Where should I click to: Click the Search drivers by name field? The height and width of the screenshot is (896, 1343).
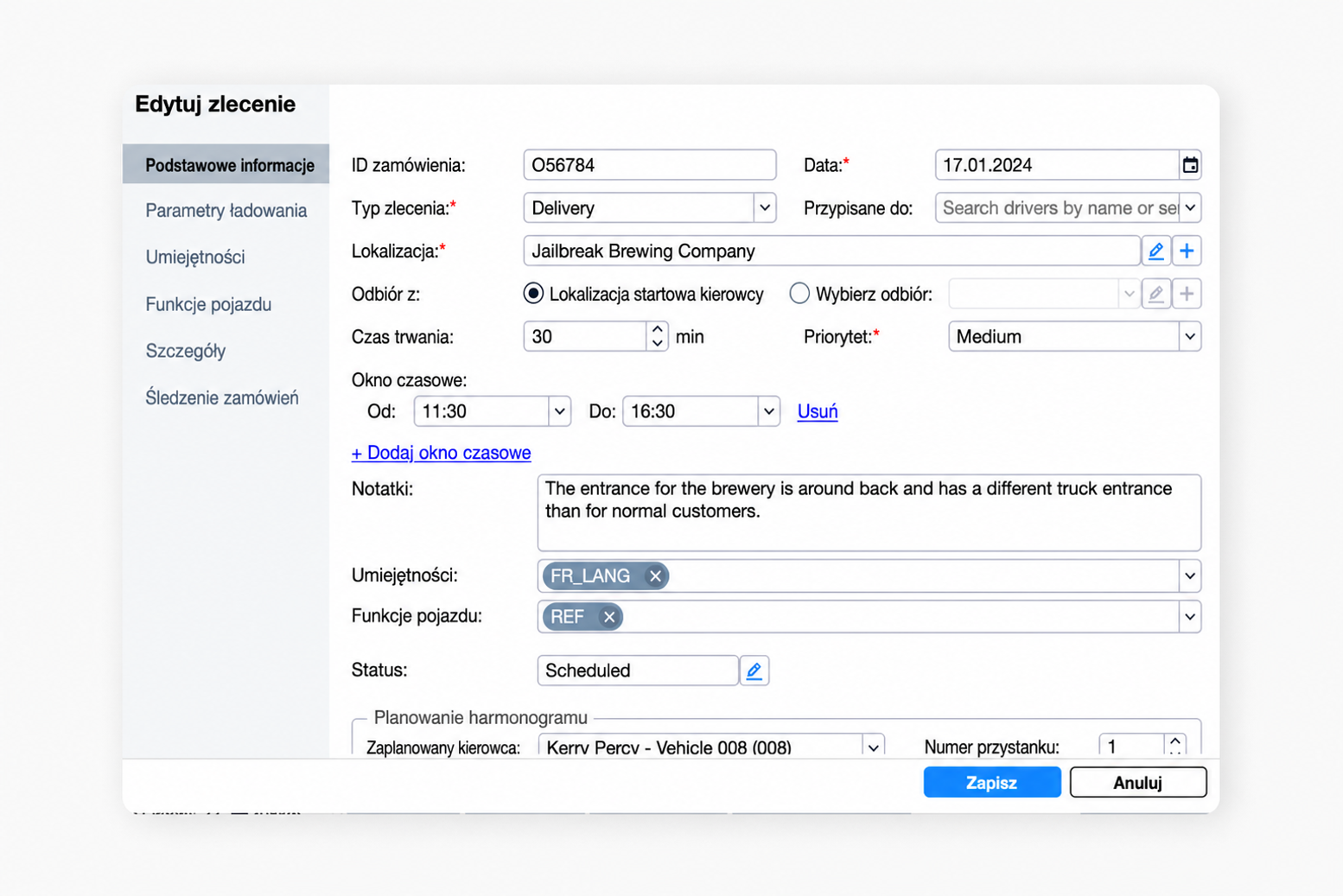1058,208
